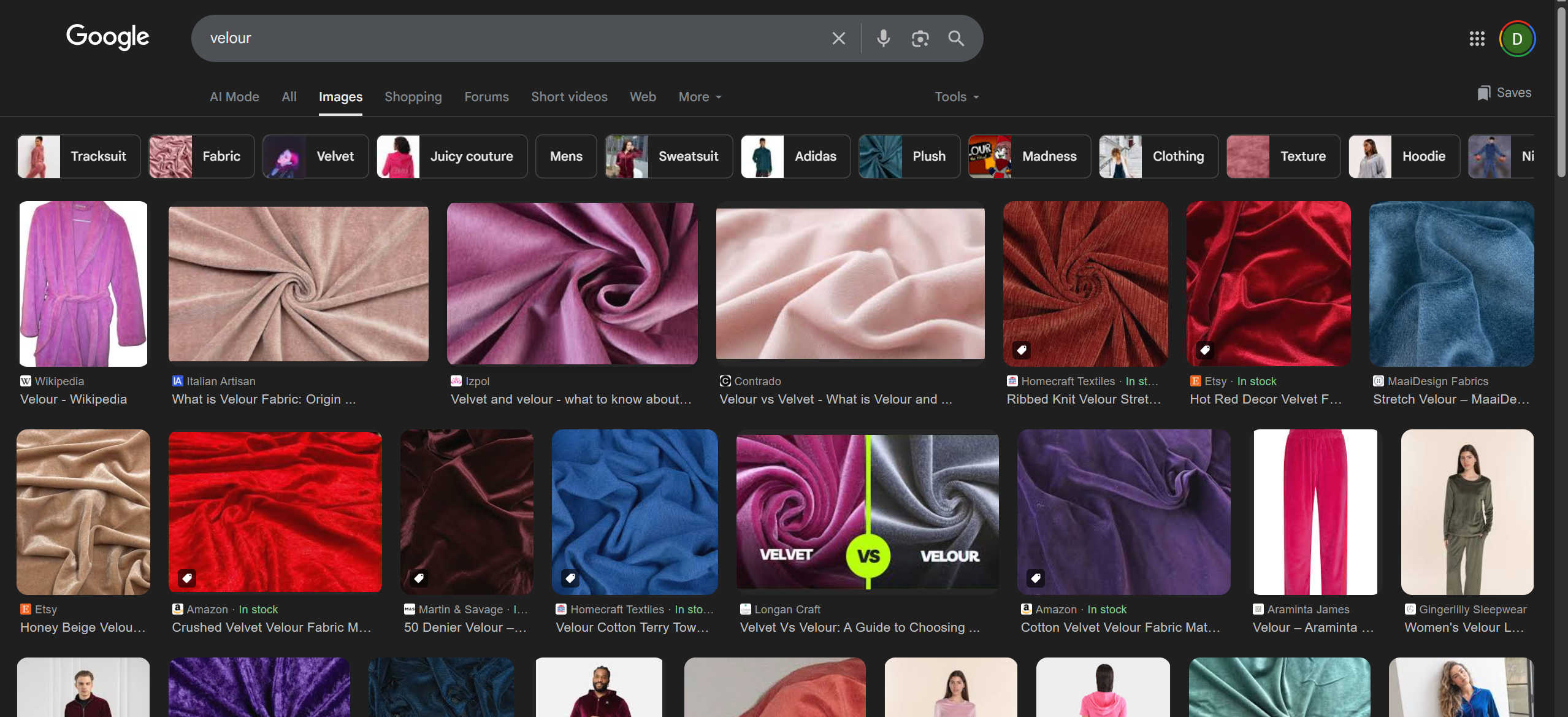Click product tag on Ribbed Knit Velour image
1568x717 pixels.
tap(1022, 350)
